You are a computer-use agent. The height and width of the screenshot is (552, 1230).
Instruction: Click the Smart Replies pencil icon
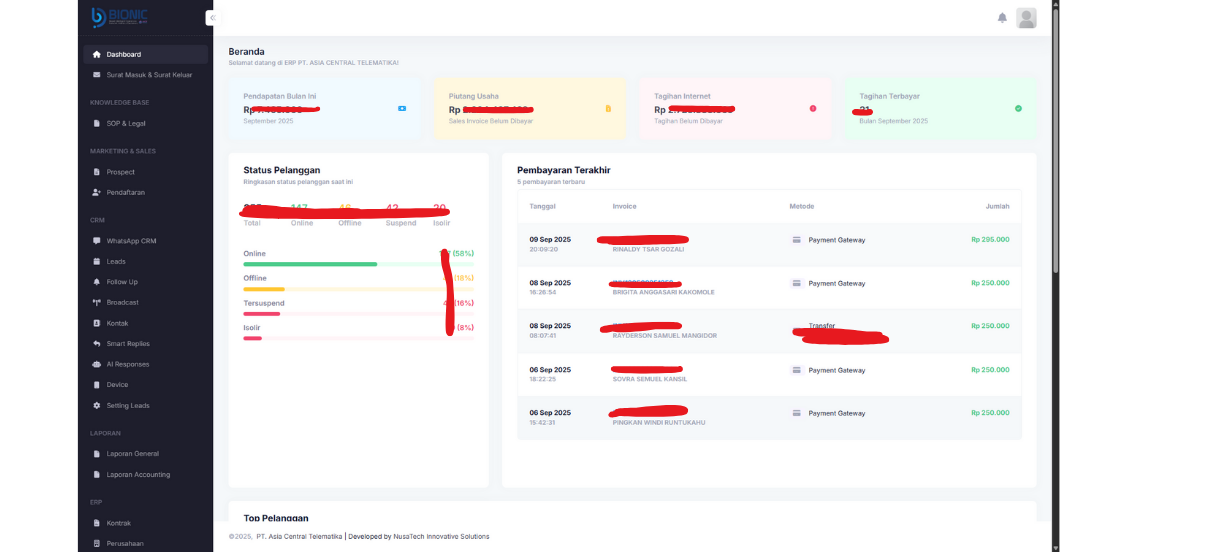tap(96, 344)
